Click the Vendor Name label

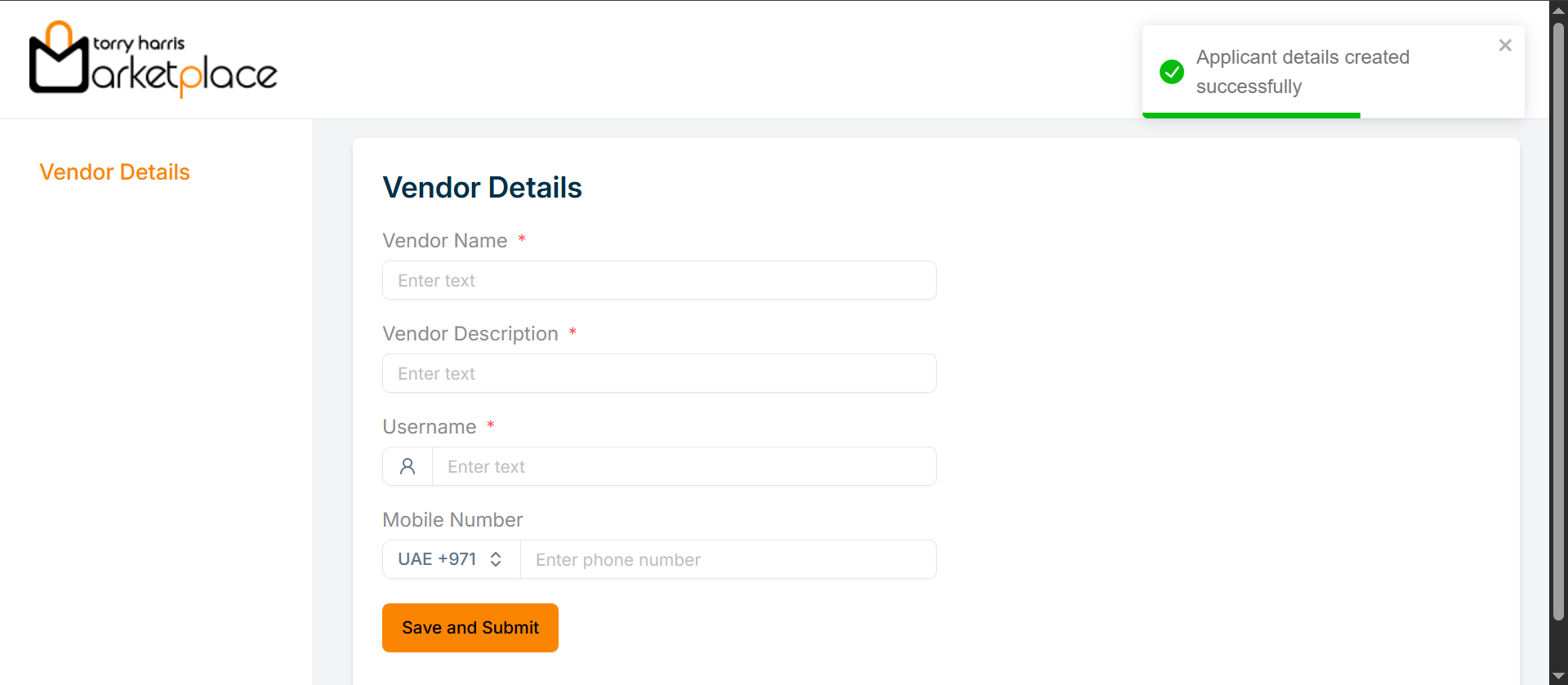(445, 241)
